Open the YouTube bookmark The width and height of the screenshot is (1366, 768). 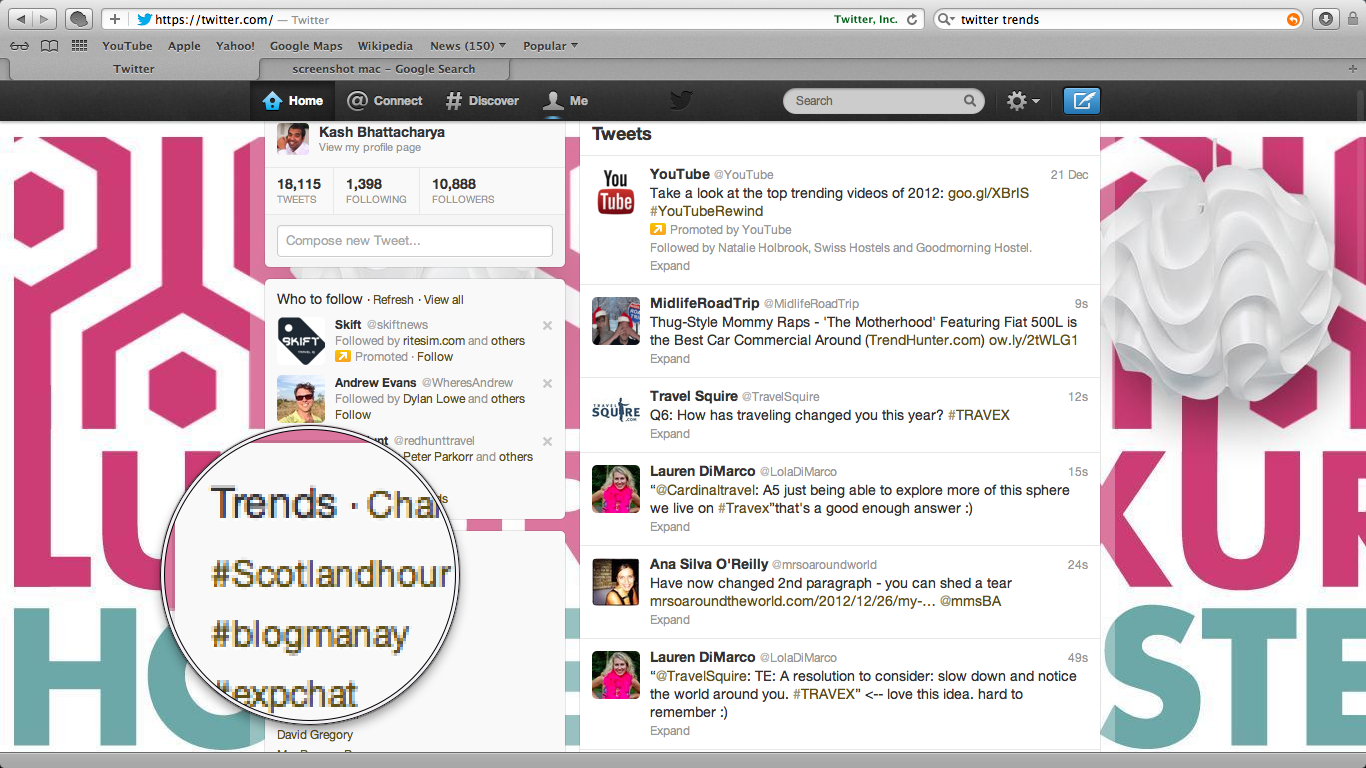(x=127, y=46)
